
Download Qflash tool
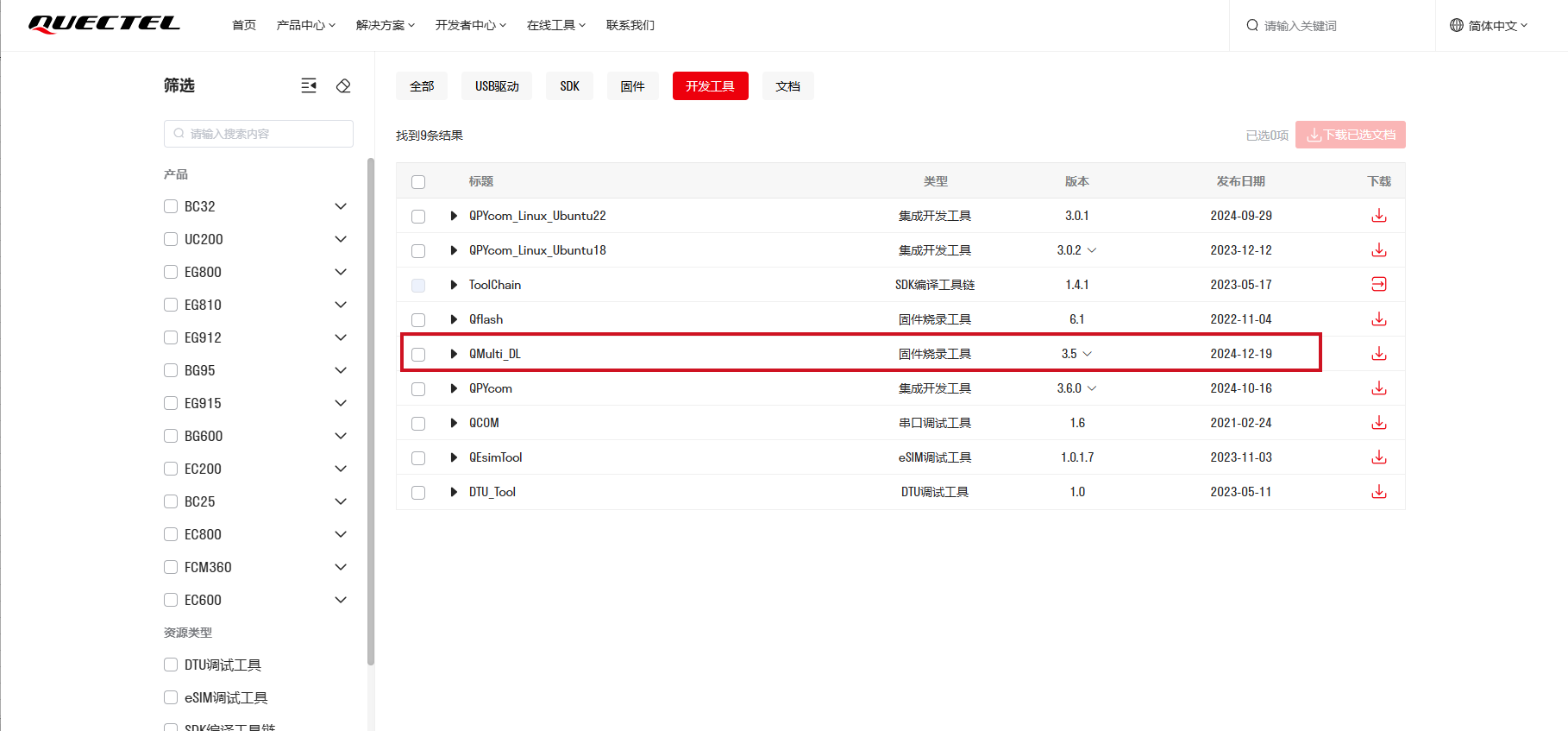[x=1379, y=319]
